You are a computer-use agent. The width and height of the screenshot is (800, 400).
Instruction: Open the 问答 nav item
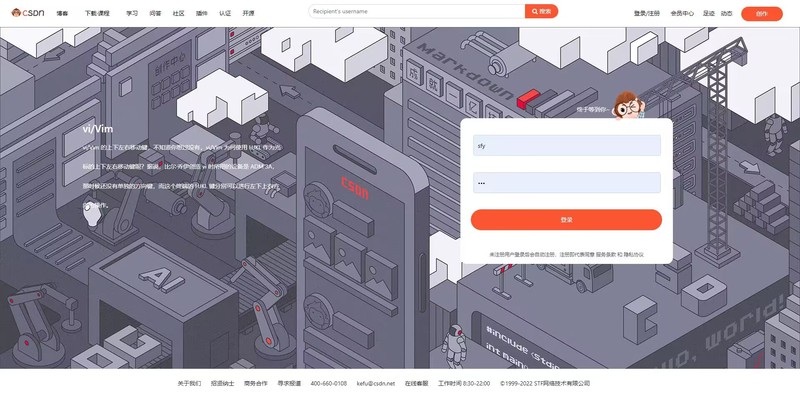tap(156, 14)
